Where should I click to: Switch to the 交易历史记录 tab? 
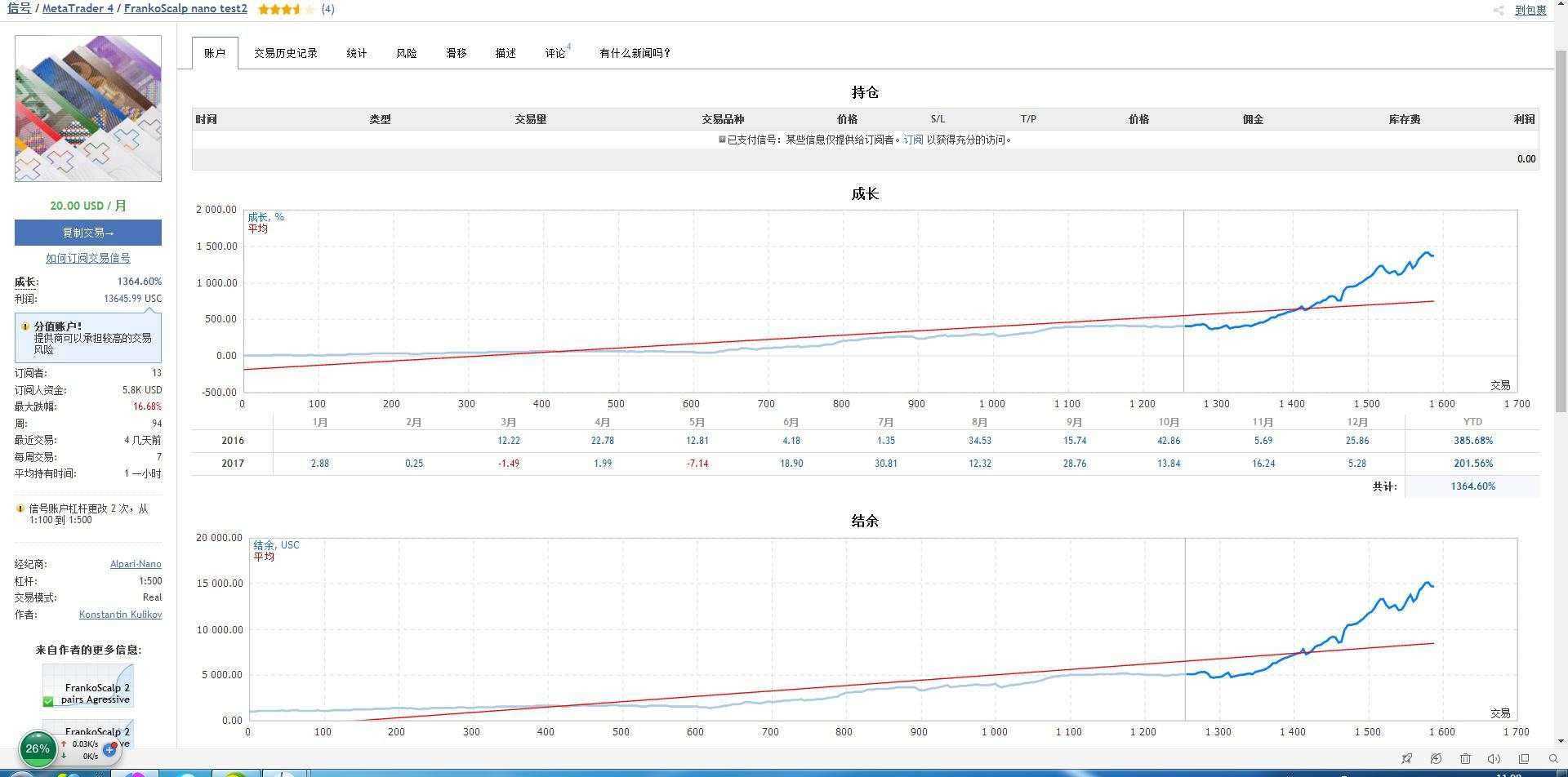point(285,53)
